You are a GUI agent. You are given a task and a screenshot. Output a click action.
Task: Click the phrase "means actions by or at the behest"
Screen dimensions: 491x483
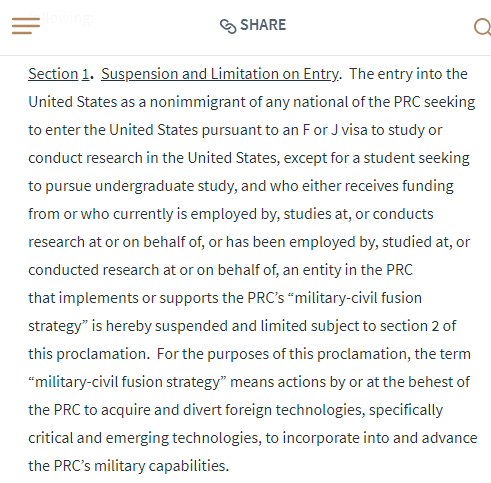[343, 382]
